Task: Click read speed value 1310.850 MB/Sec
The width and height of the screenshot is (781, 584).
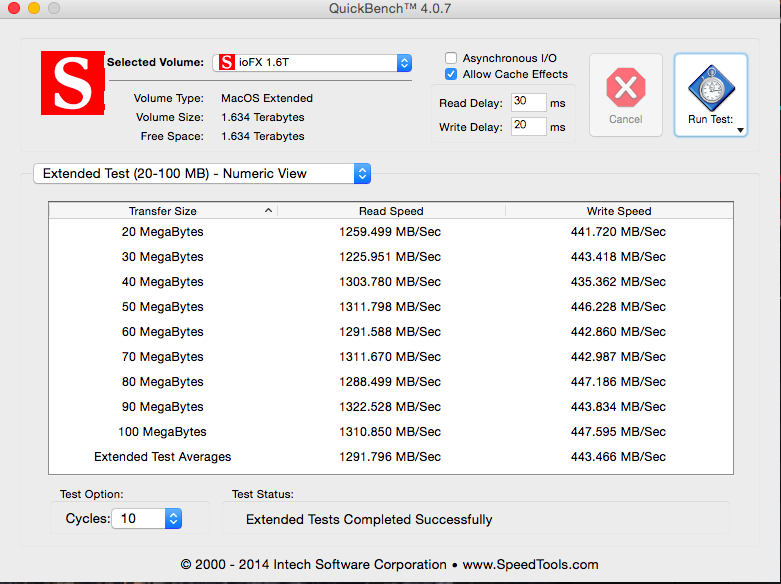Action: [390, 432]
